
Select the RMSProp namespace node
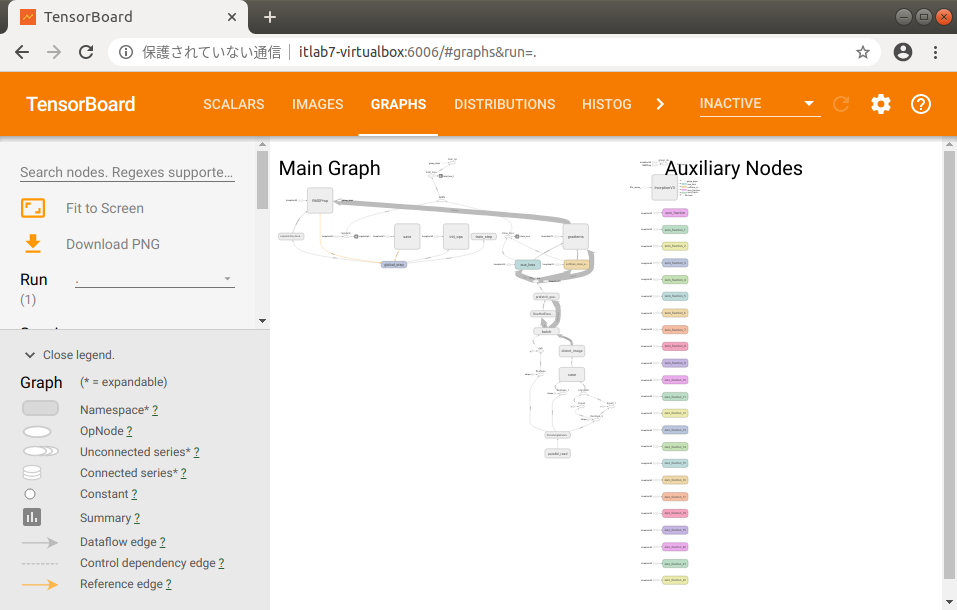(x=320, y=200)
